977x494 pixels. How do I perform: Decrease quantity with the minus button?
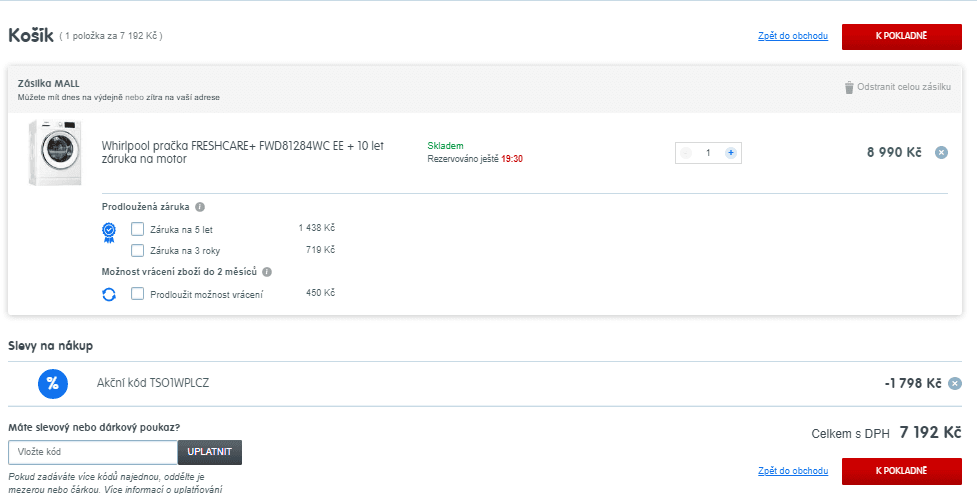tap(686, 153)
